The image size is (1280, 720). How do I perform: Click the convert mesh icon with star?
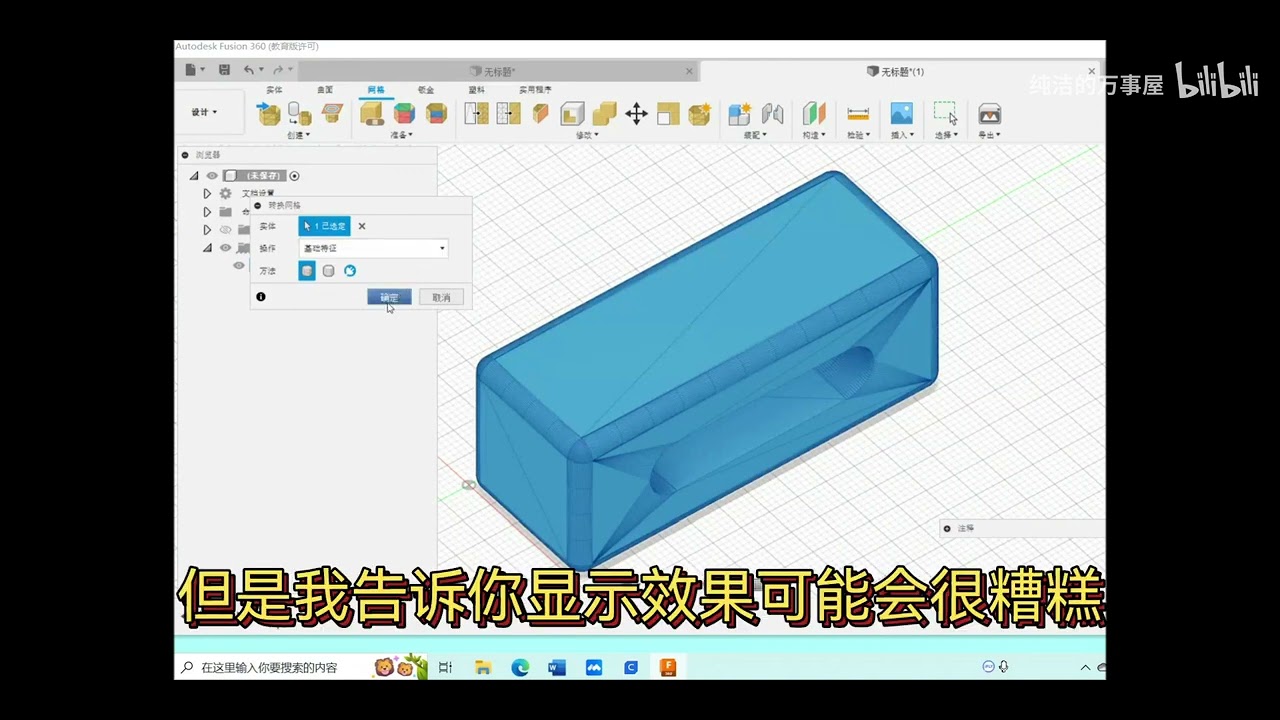(700, 113)
